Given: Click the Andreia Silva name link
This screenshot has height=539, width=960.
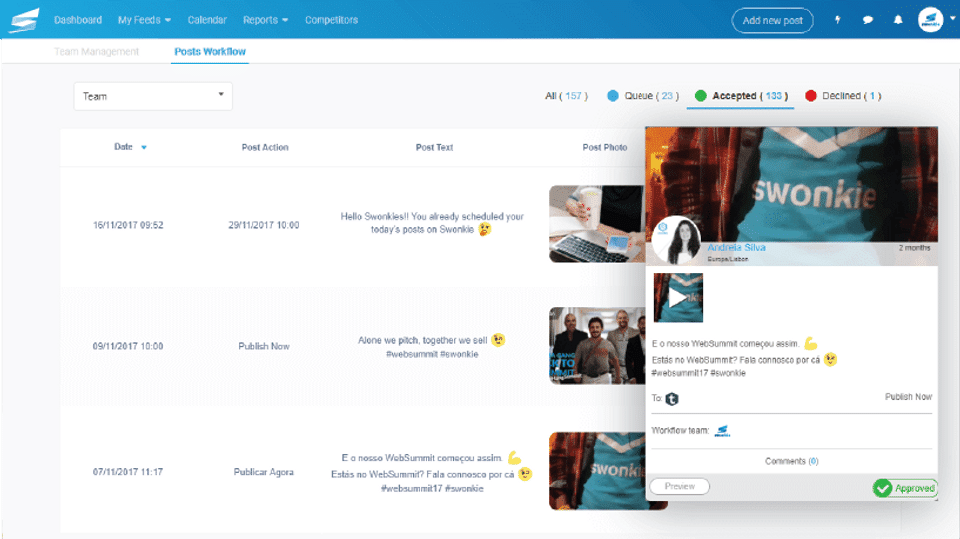Looking at the screenshot, I should [x=737, y=247].
